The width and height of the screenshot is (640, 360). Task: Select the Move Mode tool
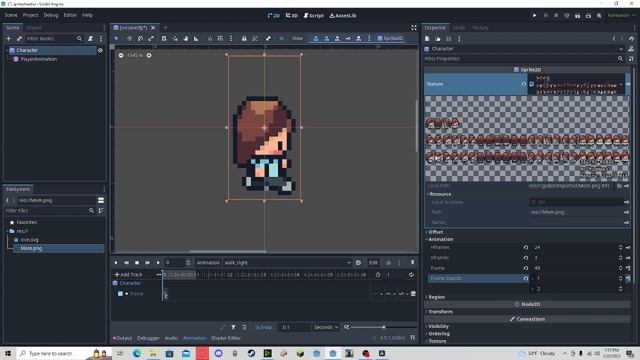[x=129, y=38]
